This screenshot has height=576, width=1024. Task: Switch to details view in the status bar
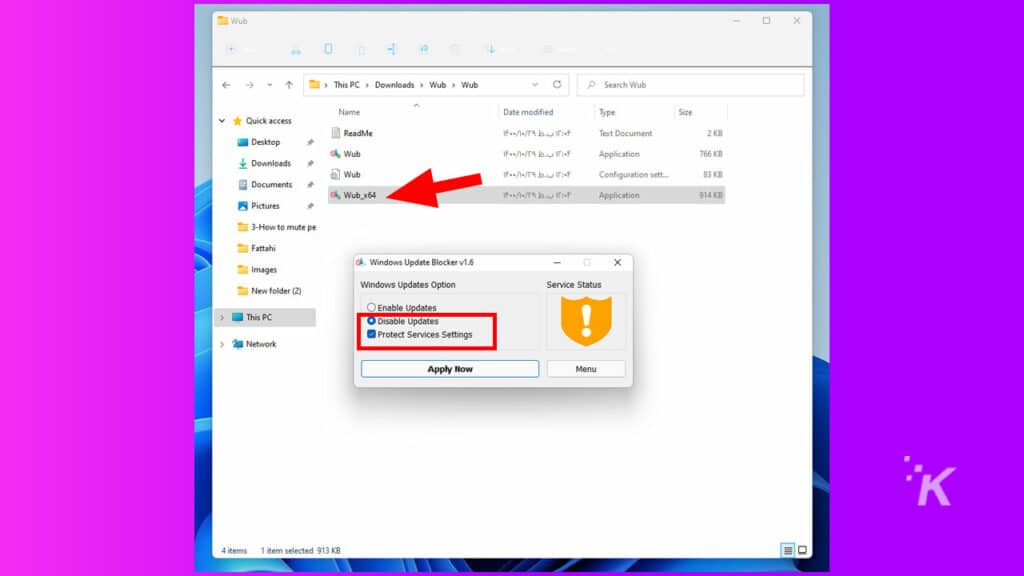click(788, 550)
